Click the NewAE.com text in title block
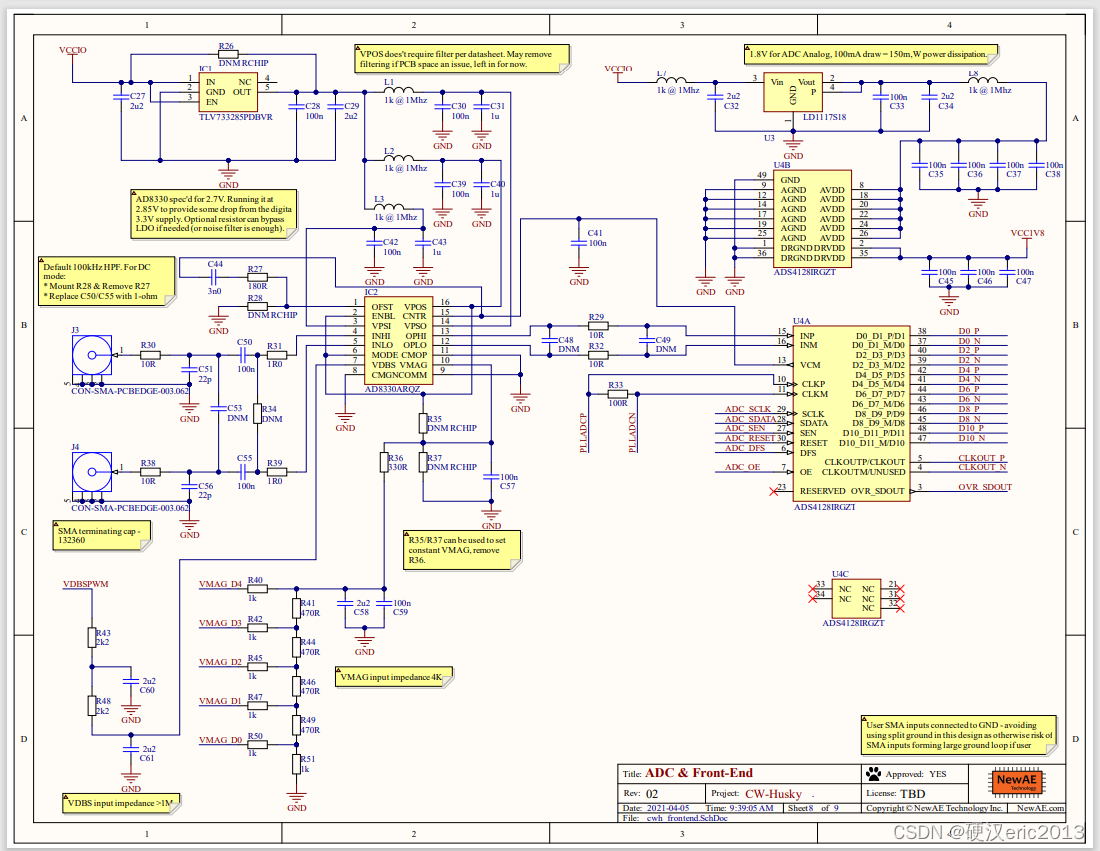The width and height of the screenshot is (1100, 851). (x=1040, y=808)
